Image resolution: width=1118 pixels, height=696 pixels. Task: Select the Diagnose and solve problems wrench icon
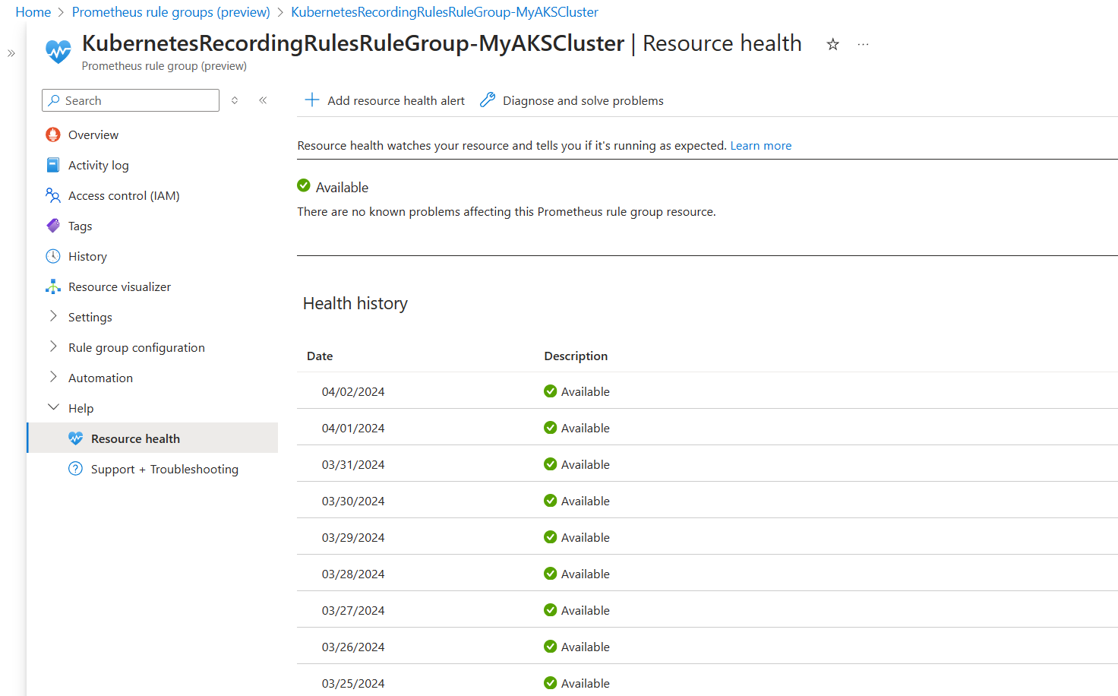pos(487,100)
